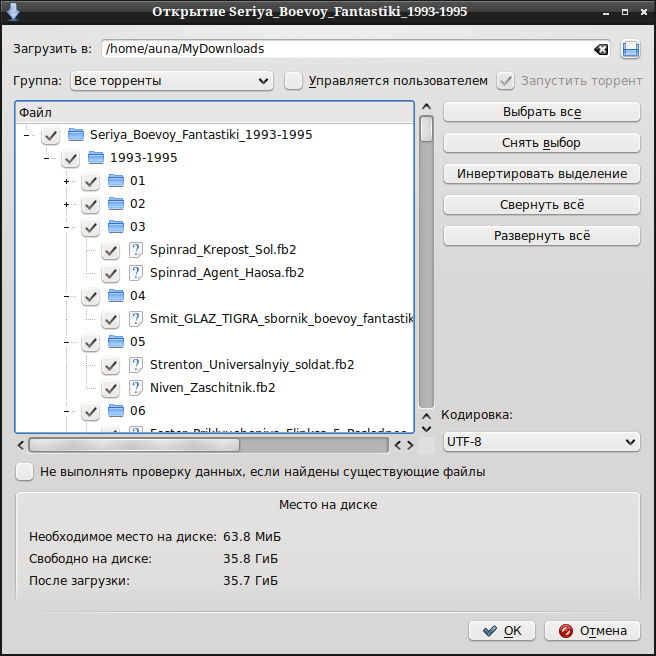
Task: Collapse folder 04 tree node
Action: (x=67, y=296)
